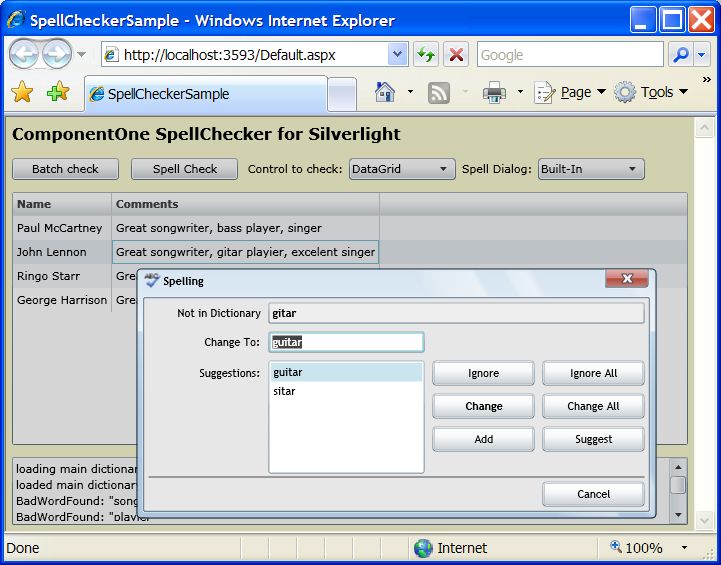Select the suggestion 'guitar'
This screenshot has width=721, height=565.
tap(346, 372)
